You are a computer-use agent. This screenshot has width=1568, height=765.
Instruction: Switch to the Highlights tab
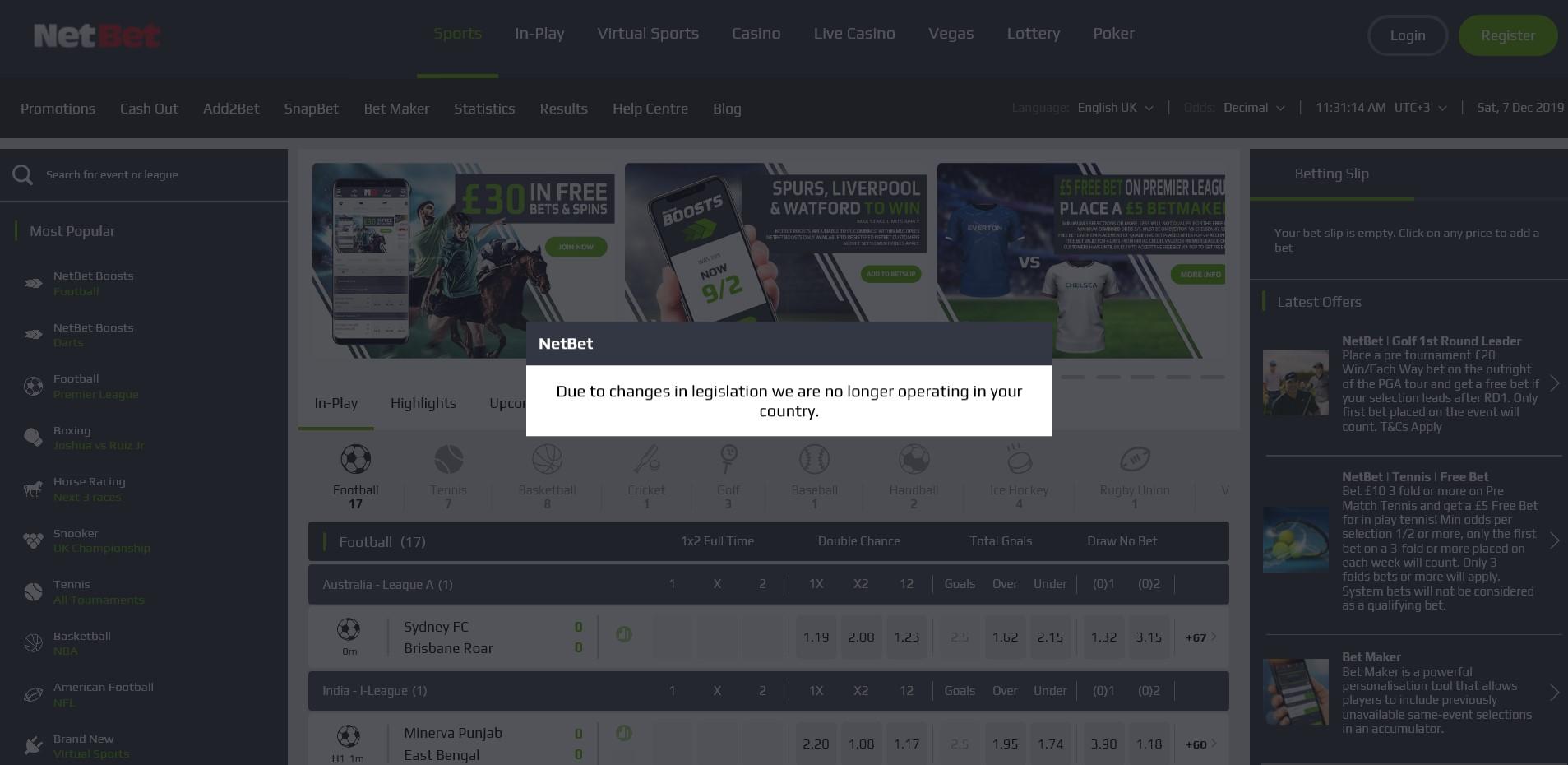(423, 403)
